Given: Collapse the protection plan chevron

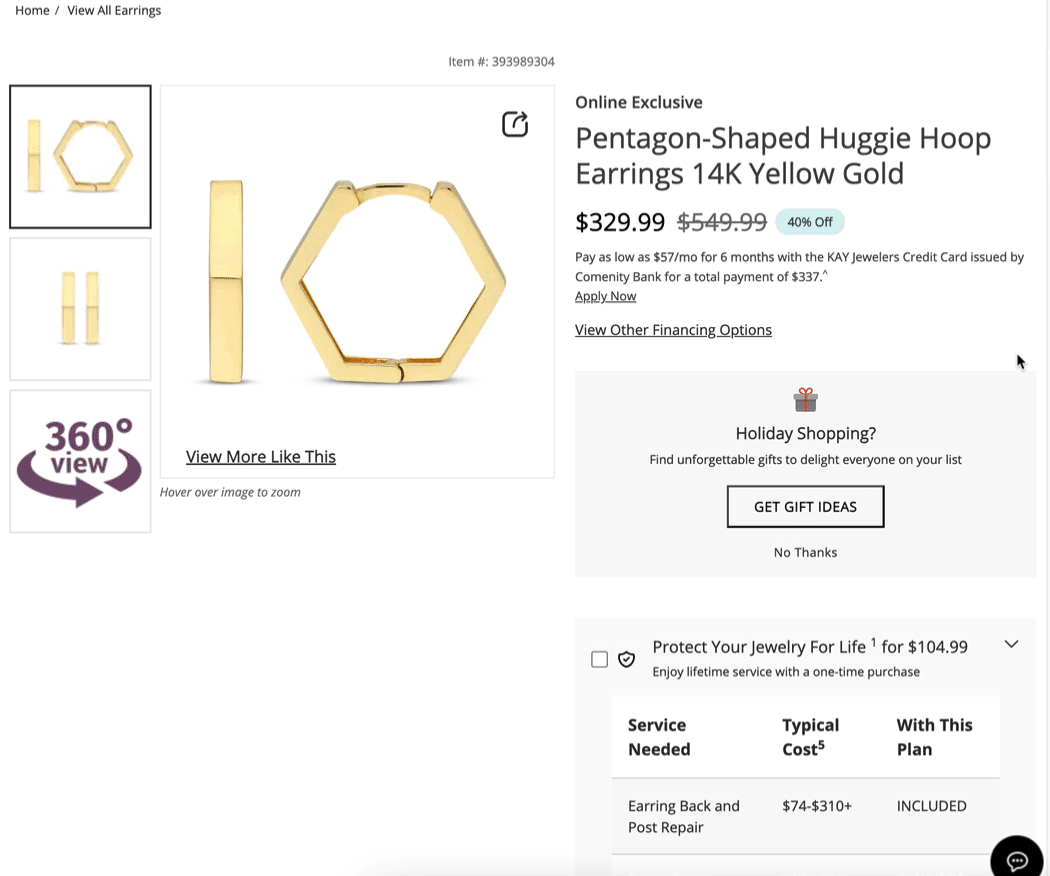Looking at the screenshot, I should coord(1011,644).
